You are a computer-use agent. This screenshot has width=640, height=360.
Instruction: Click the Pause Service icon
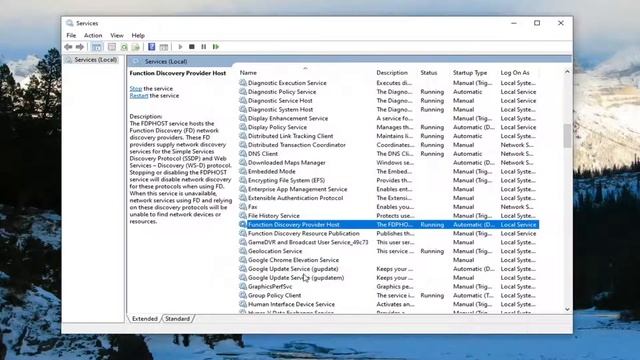coord(204,47)
